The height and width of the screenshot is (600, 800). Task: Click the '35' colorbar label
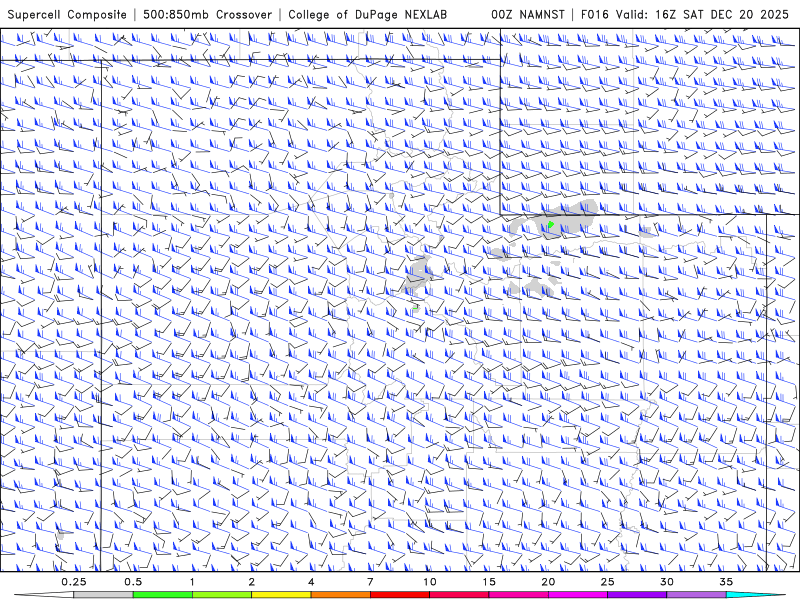(727, 582)
